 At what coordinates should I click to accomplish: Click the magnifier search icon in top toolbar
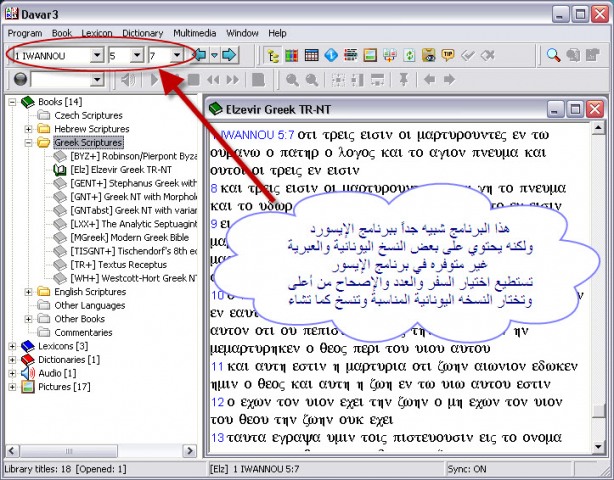coord(552,55)
